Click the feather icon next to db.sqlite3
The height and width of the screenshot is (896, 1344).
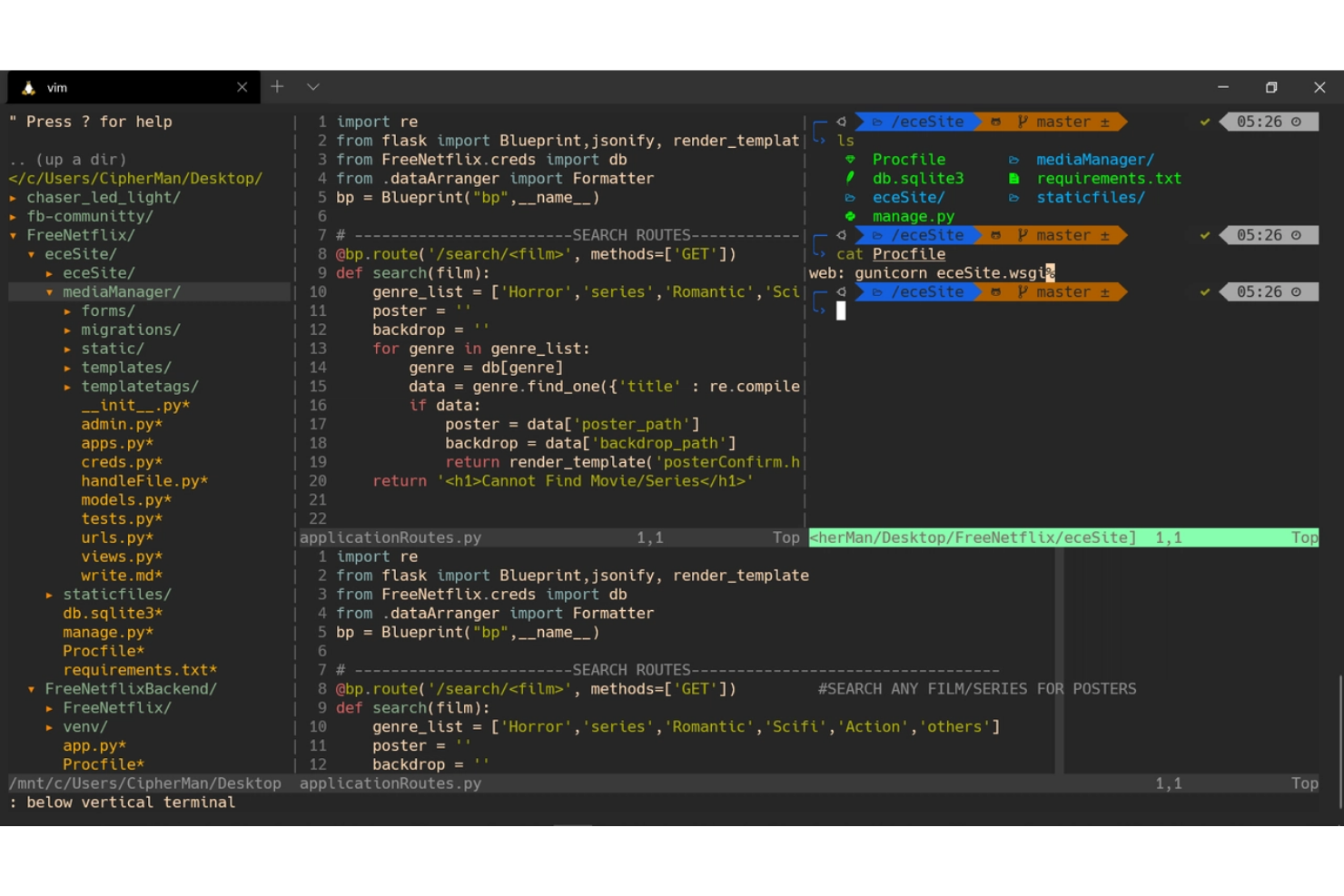[849, 178]
